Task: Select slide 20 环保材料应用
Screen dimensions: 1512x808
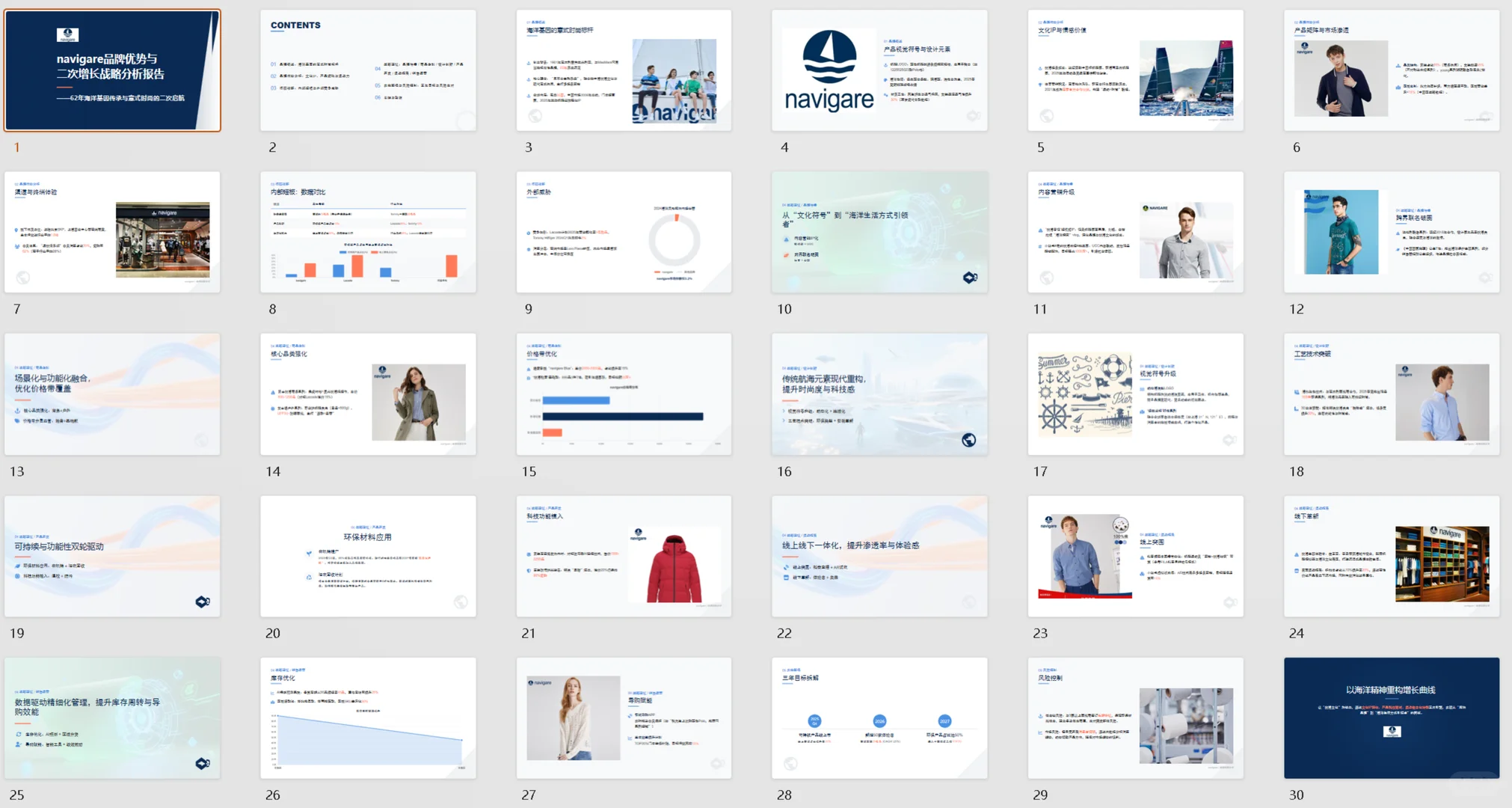Action: tap(368, 556)
